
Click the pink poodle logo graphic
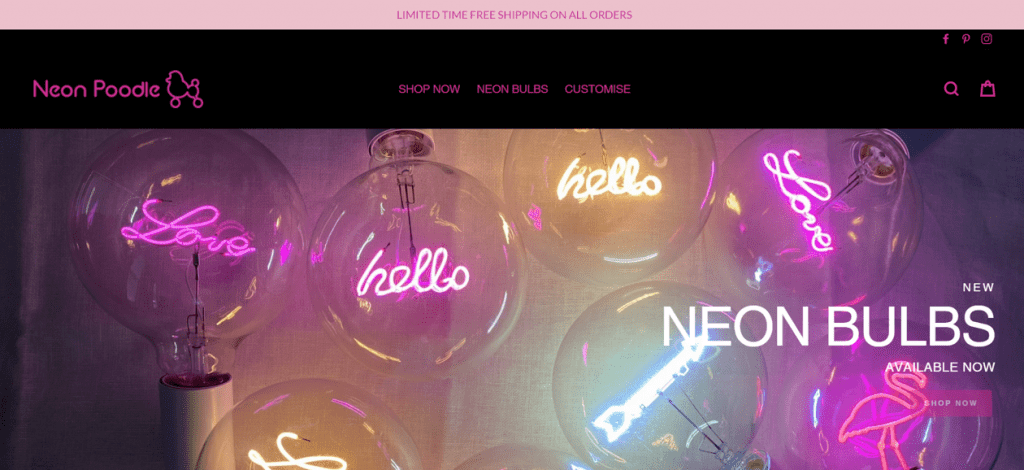(184, 89)
